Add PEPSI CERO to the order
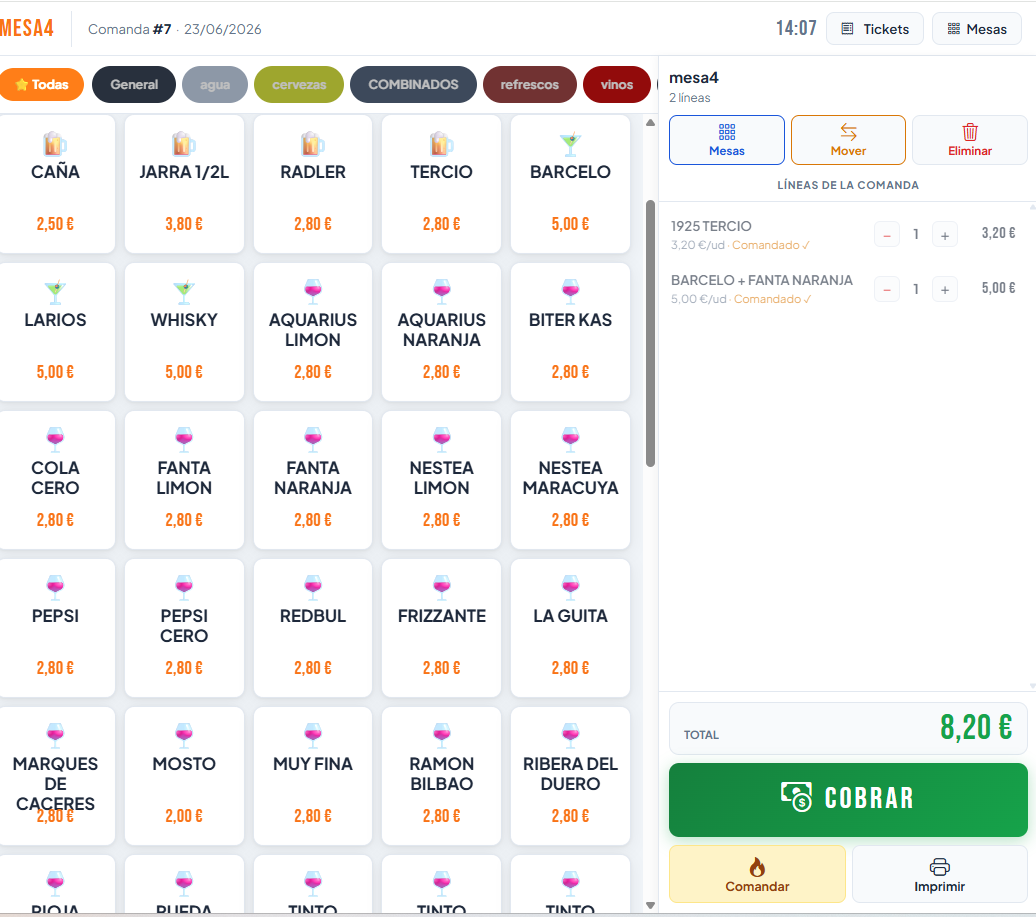 pos(184,628)
